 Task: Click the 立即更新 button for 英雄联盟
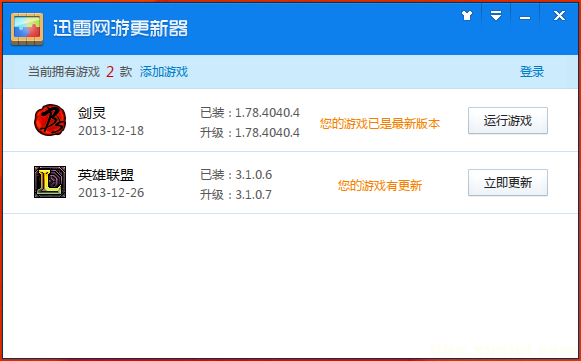click(x=508, y=182)
